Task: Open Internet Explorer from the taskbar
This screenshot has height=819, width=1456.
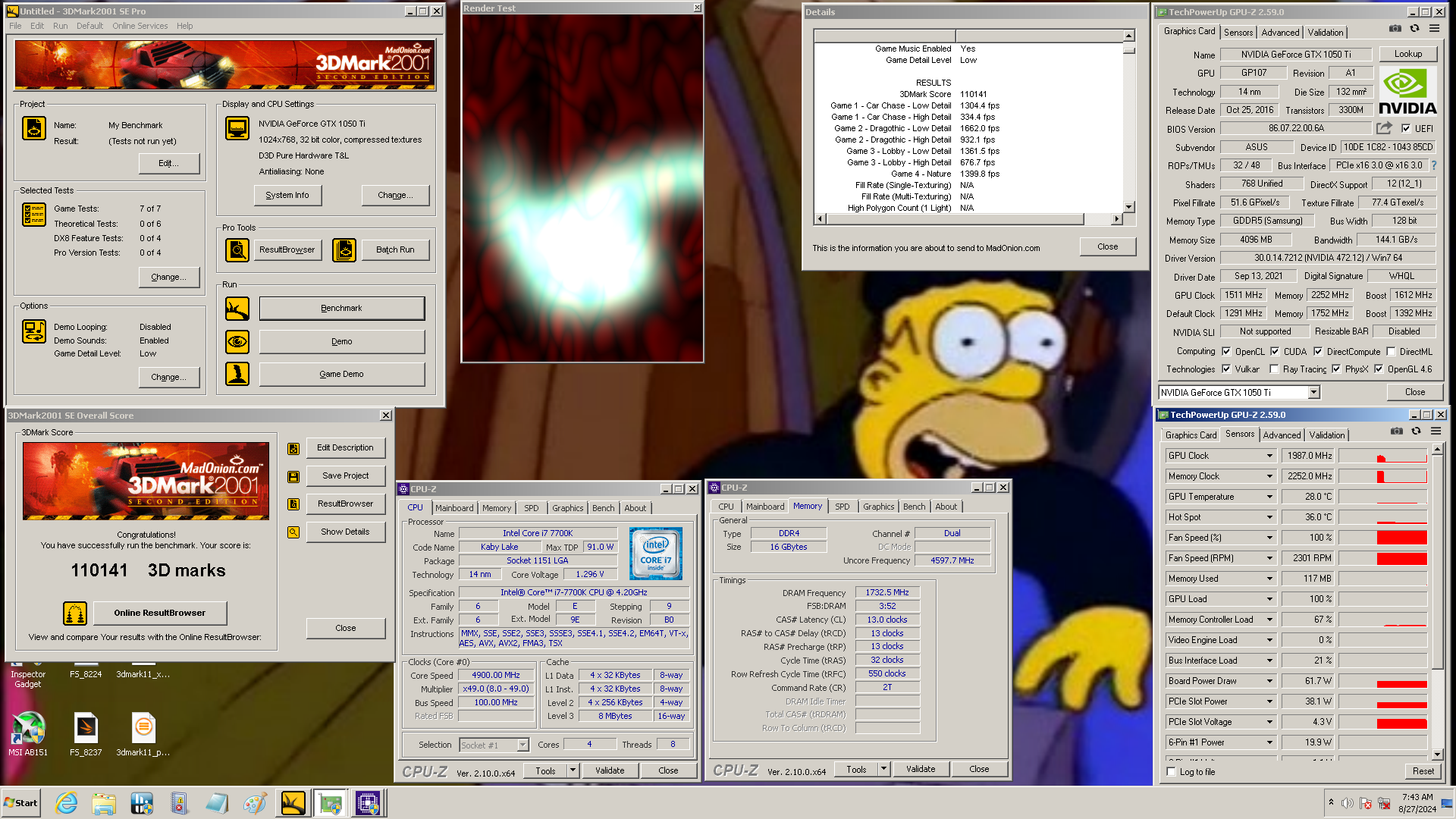Action: [67, 803]
